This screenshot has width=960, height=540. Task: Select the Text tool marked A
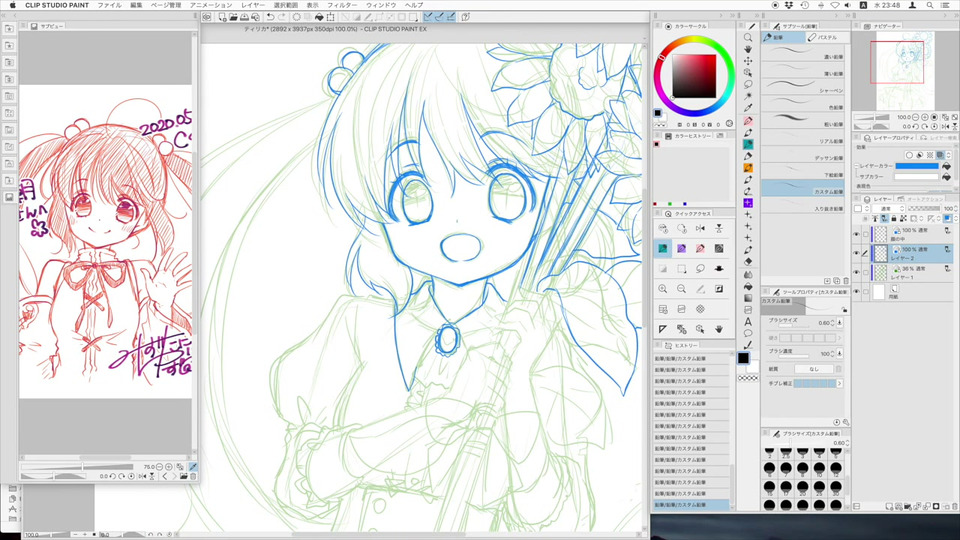748,321
